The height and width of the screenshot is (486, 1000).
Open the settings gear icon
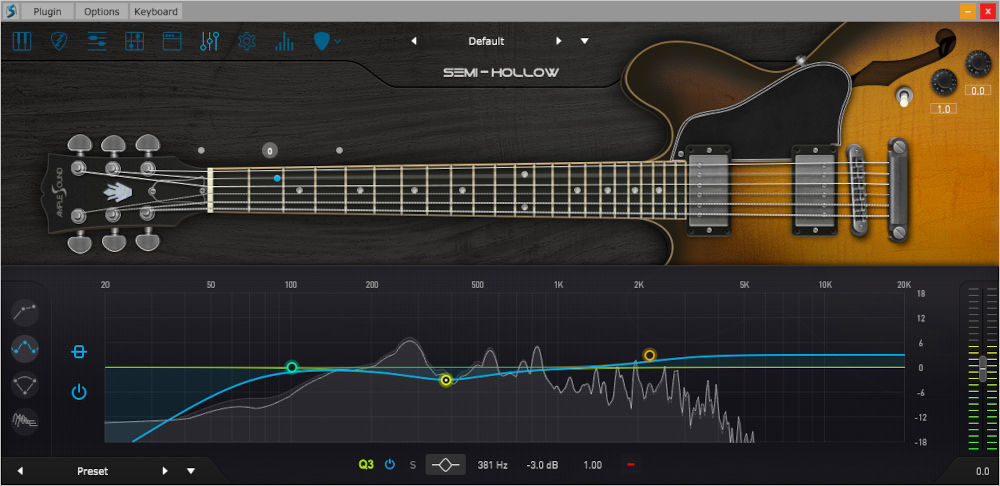(x=247, y=41)
